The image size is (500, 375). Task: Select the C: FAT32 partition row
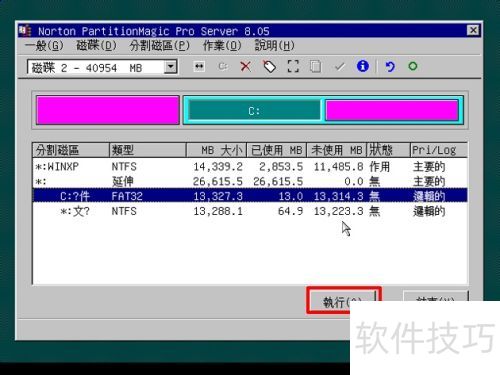point(250,196)
